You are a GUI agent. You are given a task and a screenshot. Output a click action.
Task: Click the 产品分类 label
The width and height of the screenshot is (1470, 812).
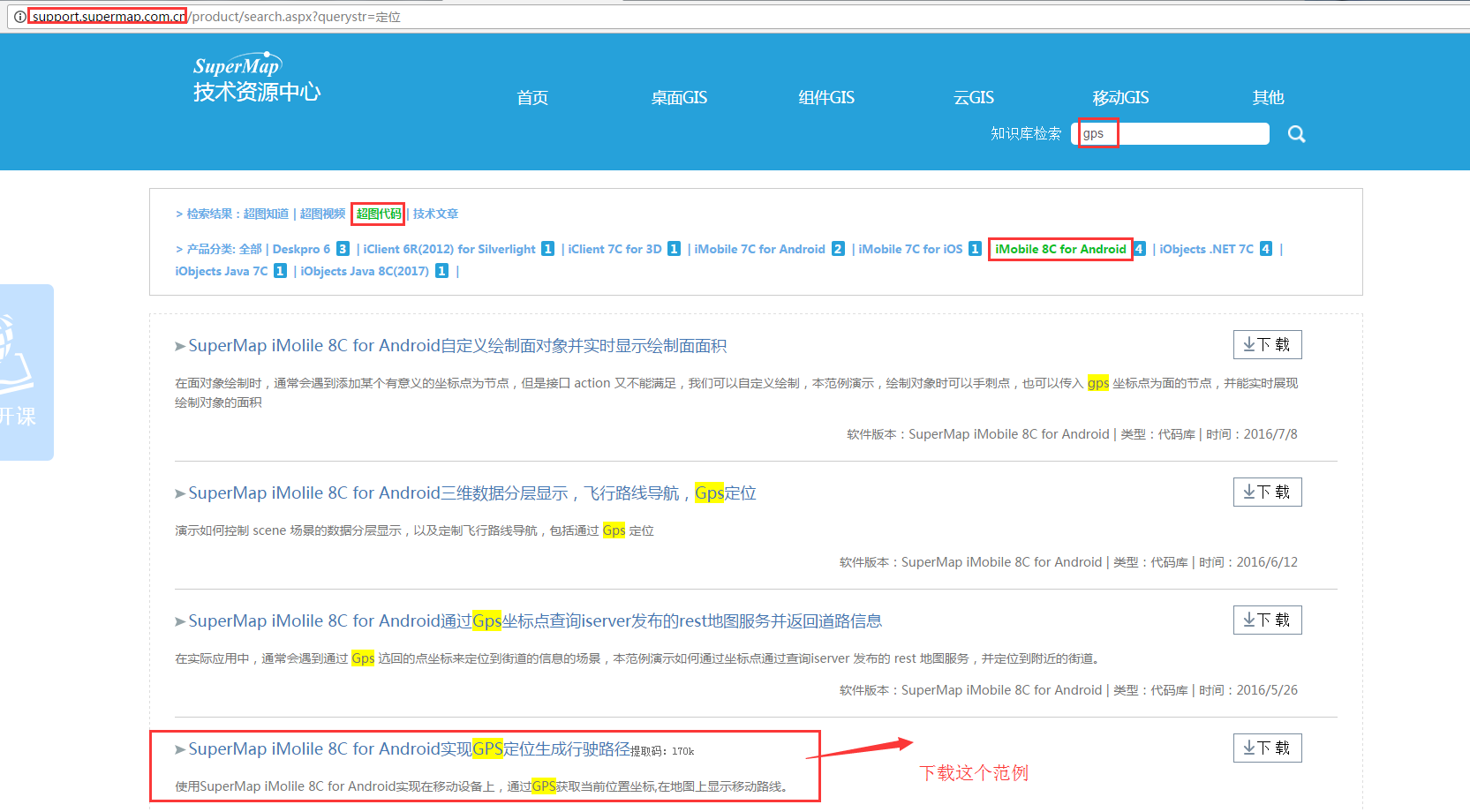[209, 249]
